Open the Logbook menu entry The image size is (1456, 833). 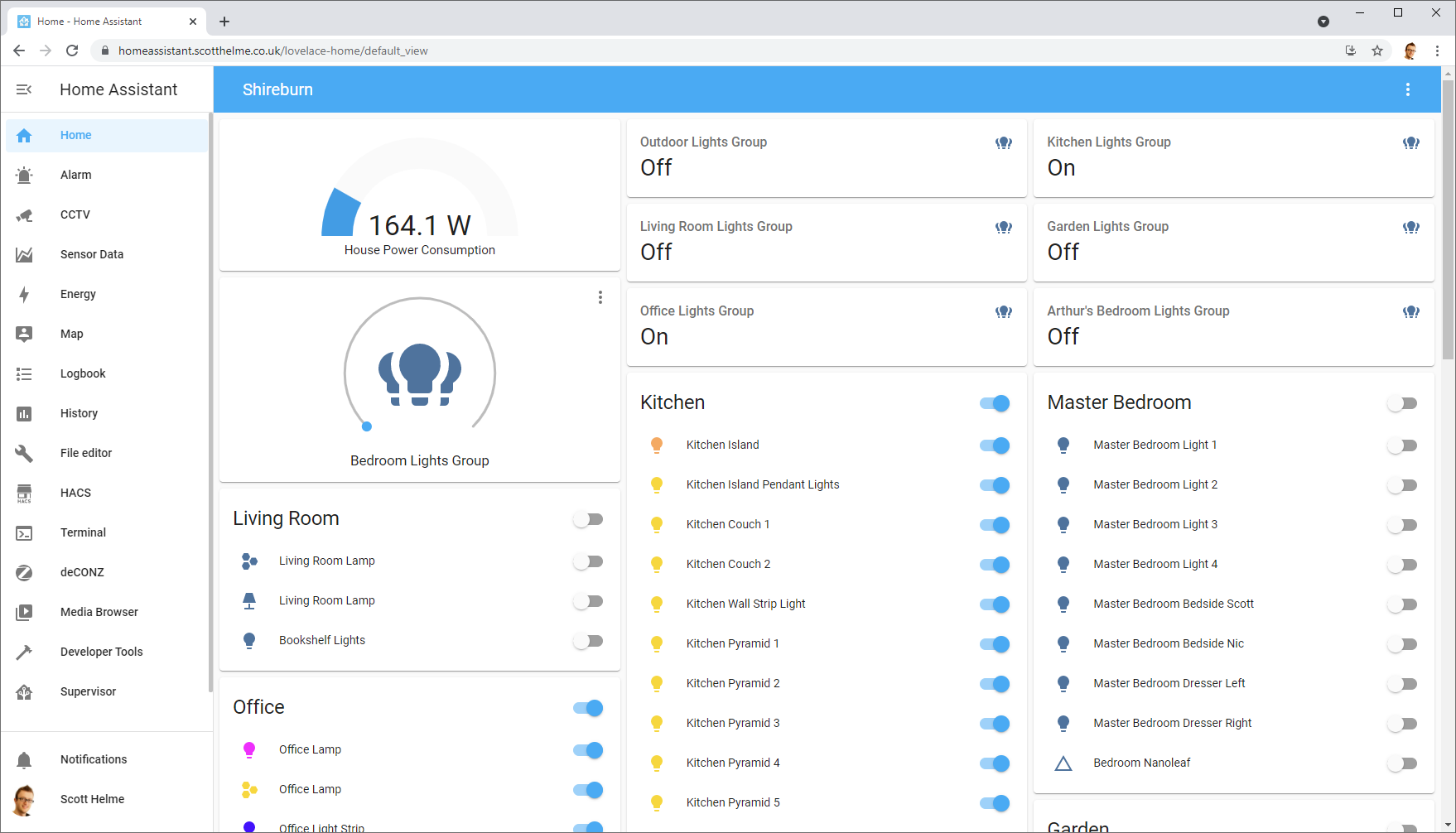coord(83,373)
